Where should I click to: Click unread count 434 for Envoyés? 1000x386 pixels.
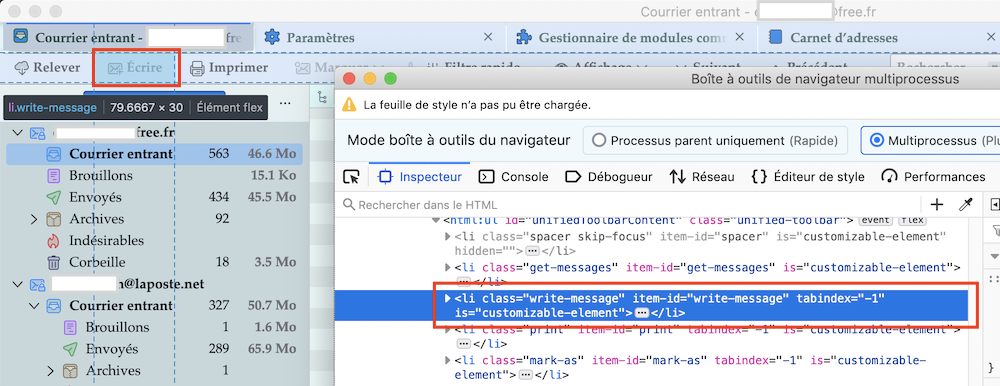click(219, 197)
